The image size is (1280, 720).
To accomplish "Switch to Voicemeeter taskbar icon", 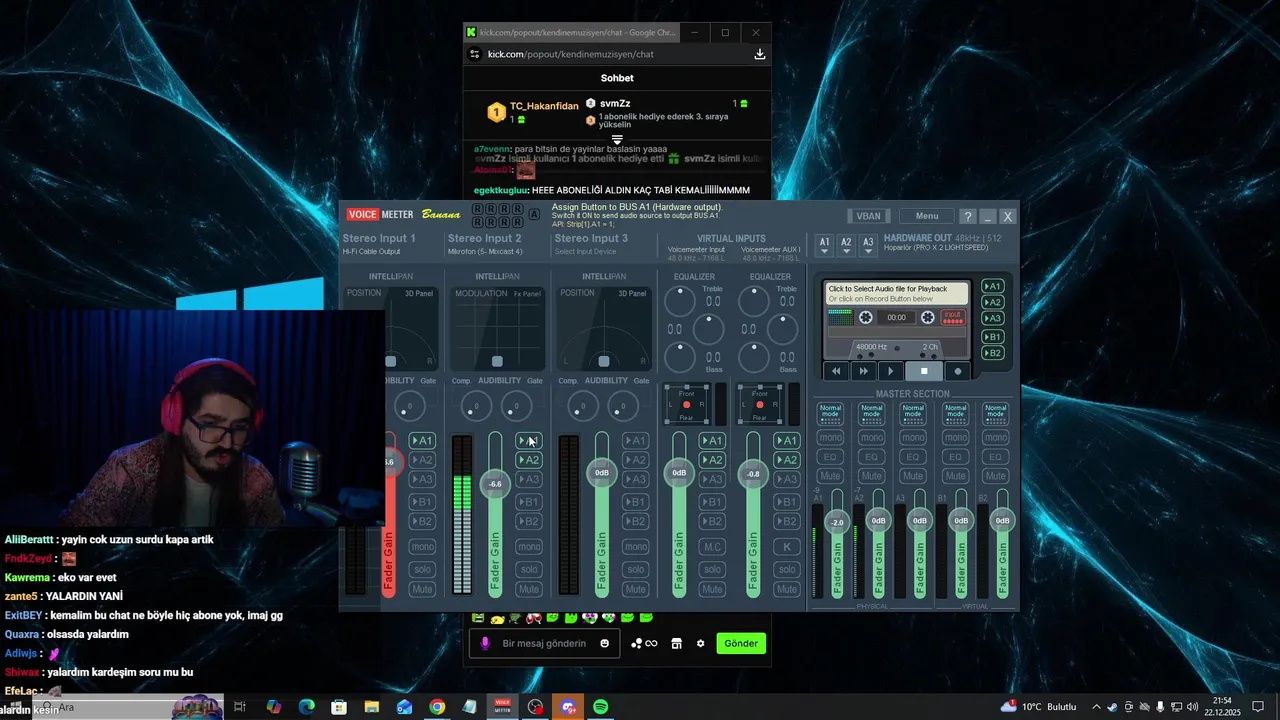I will pos(503,707).
